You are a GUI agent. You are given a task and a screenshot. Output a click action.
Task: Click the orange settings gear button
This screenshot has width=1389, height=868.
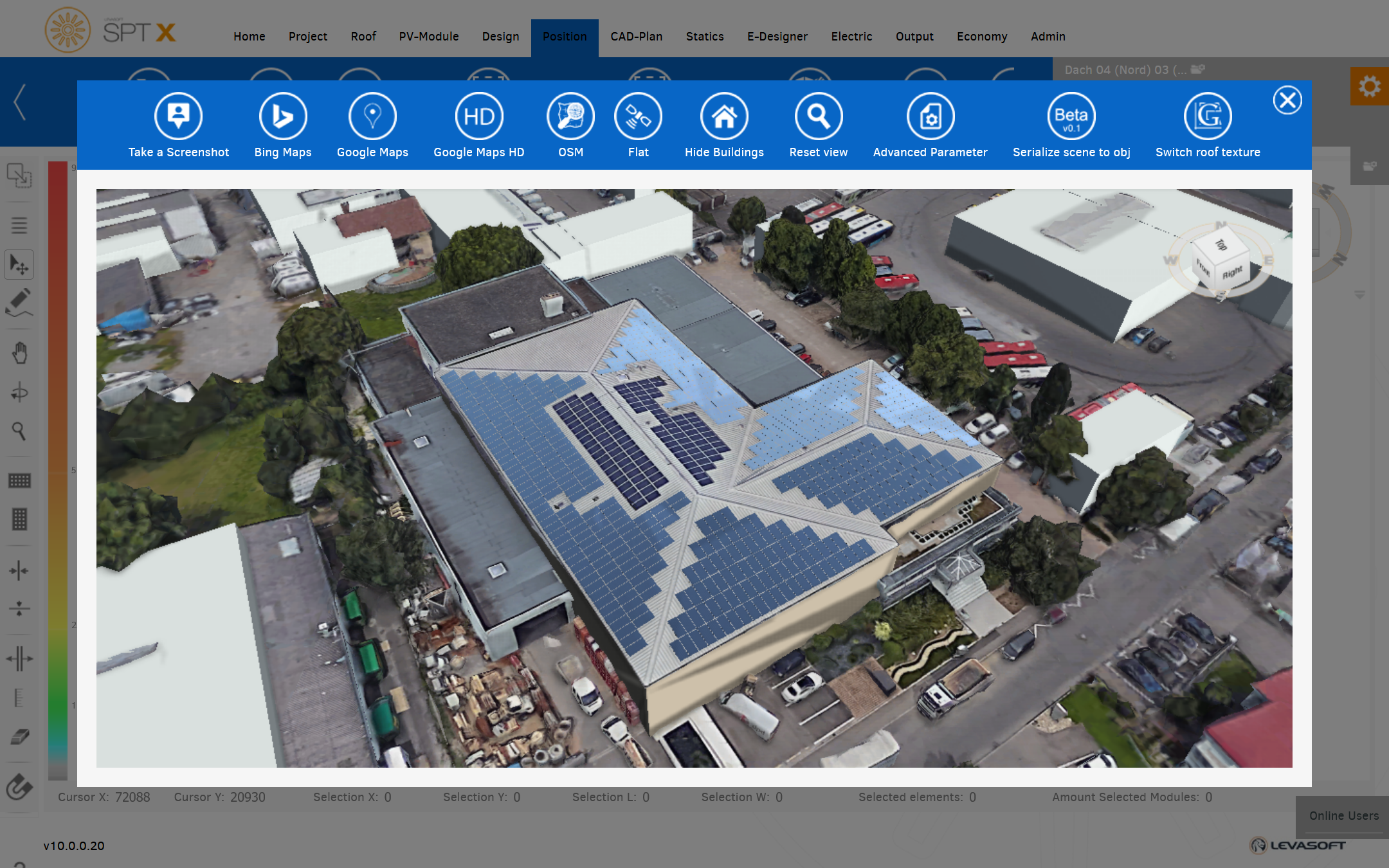(x=1369, y=86)
